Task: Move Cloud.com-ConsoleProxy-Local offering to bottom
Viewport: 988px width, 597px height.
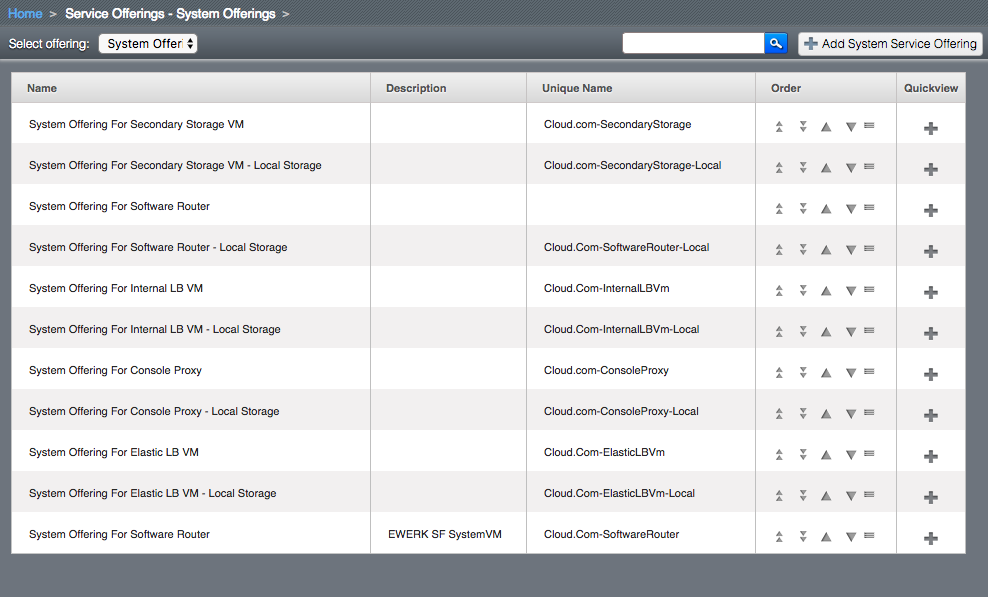Action: (803, 413)
